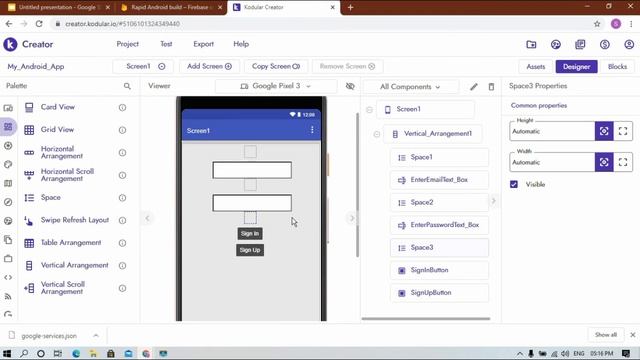The image size is (640, 360).
Task: Open info for Table Arrangement
Action: (x=122, y=243)
